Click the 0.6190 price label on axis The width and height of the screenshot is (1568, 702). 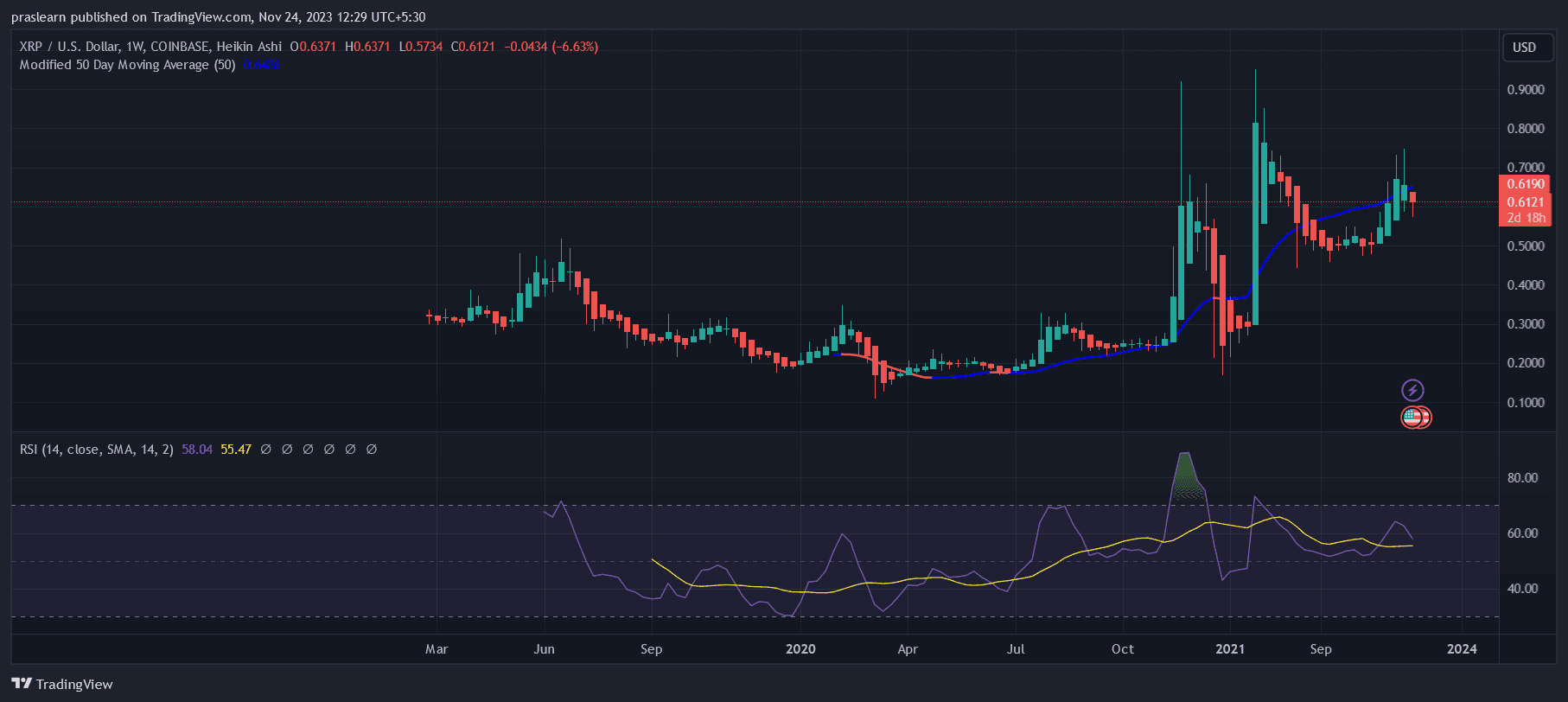pyautogui.click(x=1525, y=184)
